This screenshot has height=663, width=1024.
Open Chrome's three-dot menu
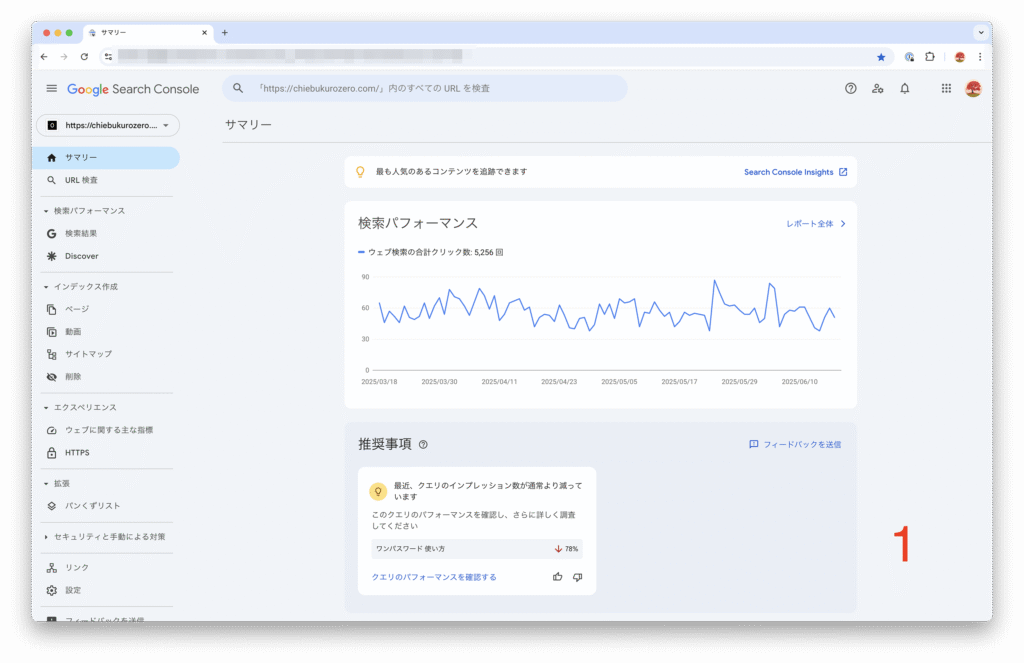[x=980, y=57]
